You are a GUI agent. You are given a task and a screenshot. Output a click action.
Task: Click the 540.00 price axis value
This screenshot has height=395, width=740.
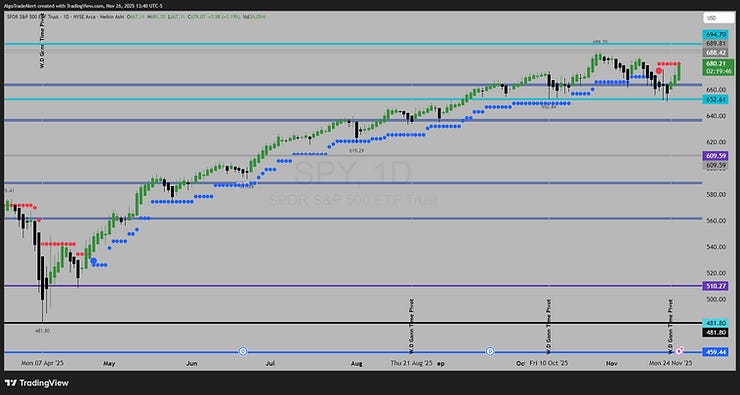point(716,247)
